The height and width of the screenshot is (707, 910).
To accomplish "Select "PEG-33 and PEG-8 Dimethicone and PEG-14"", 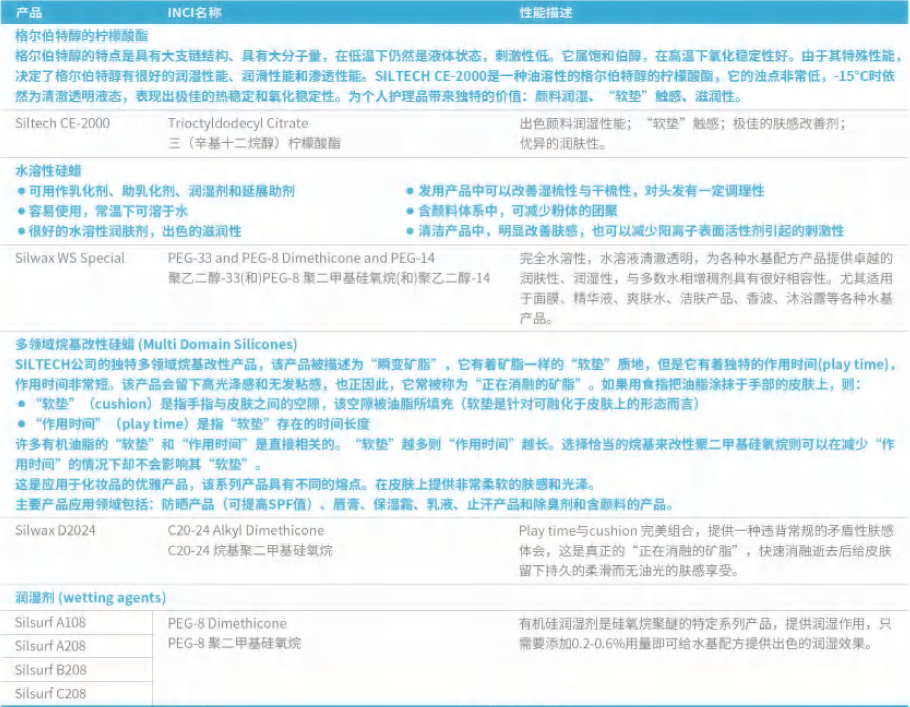I will tap(301, 258).
